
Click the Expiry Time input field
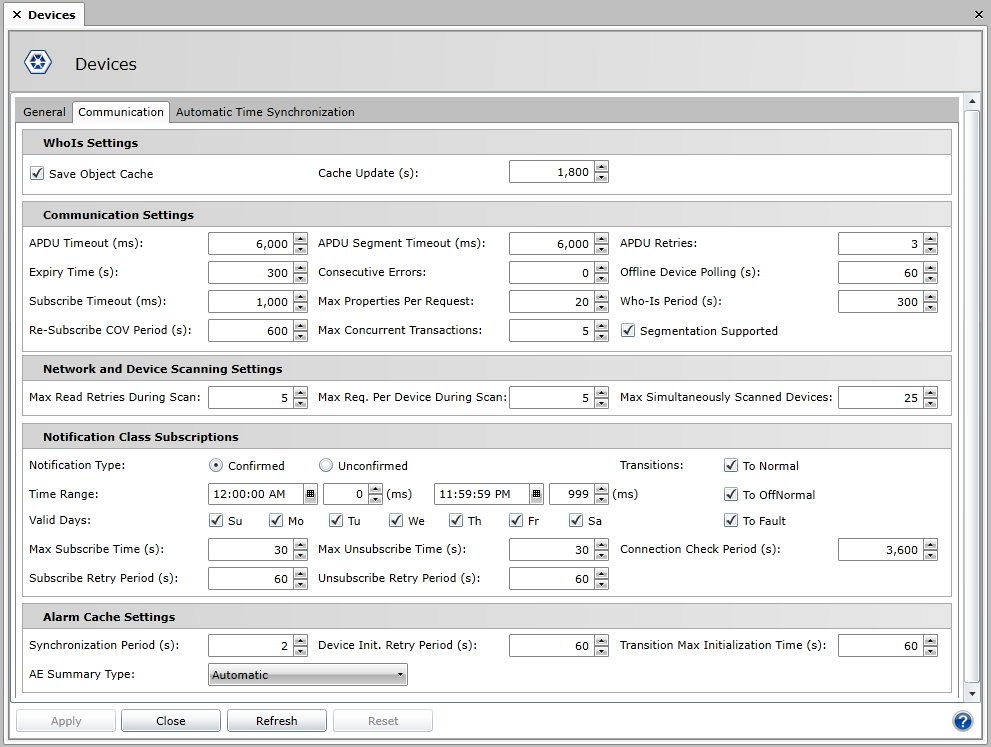(x=249, y=273)
